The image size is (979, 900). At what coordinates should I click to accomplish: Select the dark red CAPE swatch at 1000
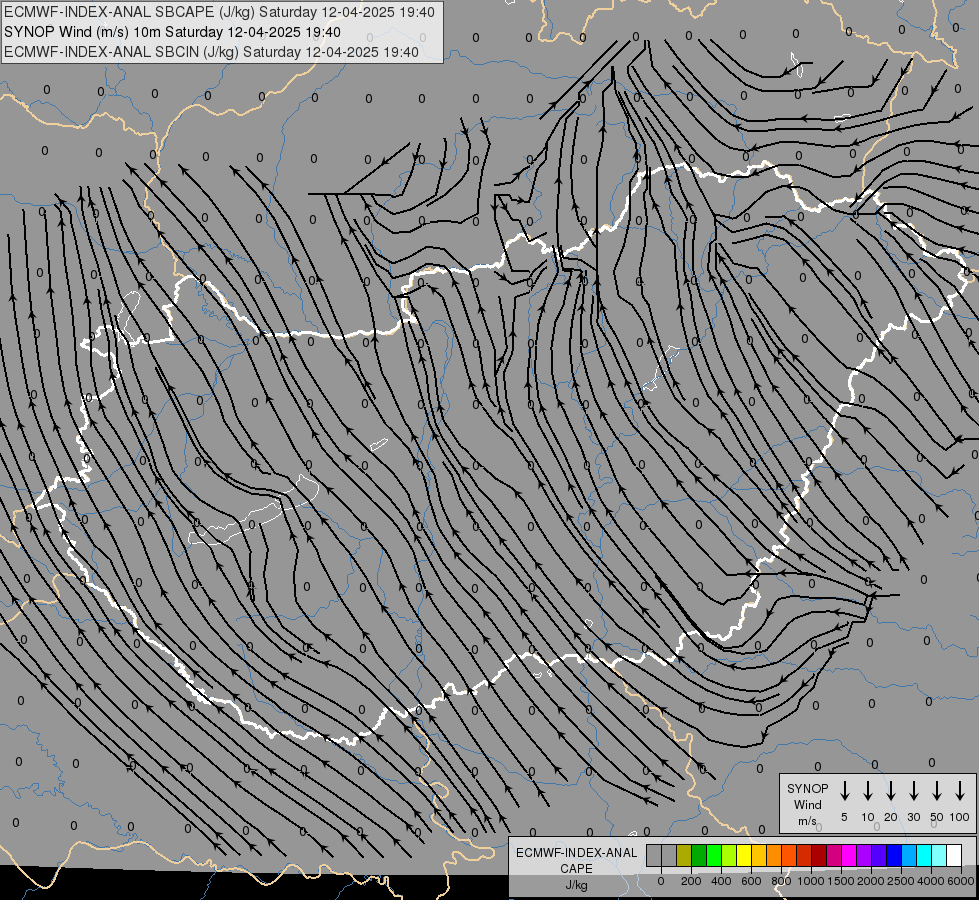pos(819,855)
